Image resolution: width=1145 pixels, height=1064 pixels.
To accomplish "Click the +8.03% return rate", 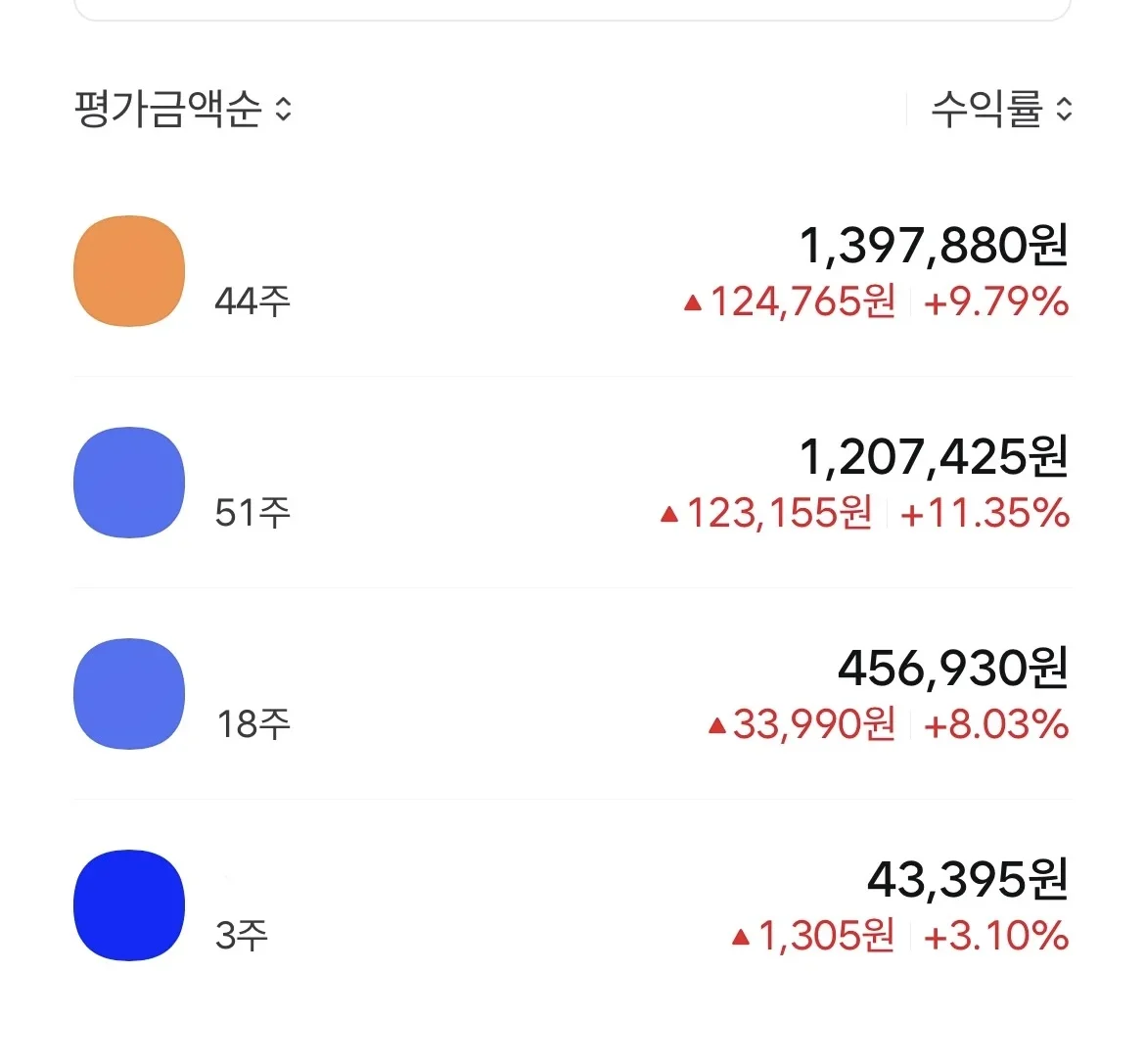I will (995, 724).
